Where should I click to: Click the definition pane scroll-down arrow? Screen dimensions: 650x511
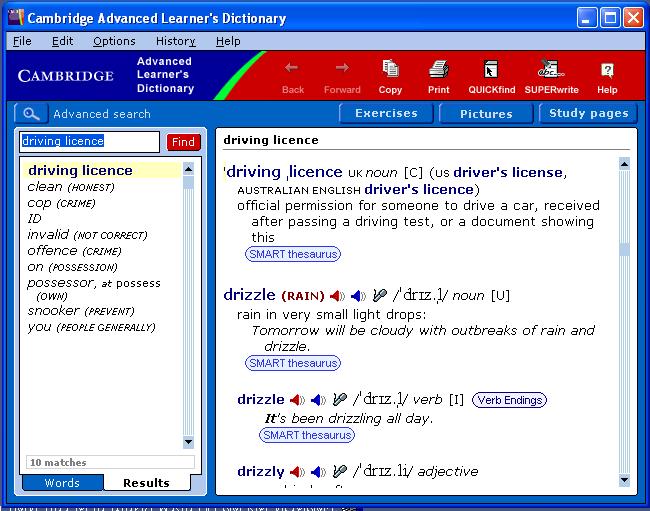[624, 480]
